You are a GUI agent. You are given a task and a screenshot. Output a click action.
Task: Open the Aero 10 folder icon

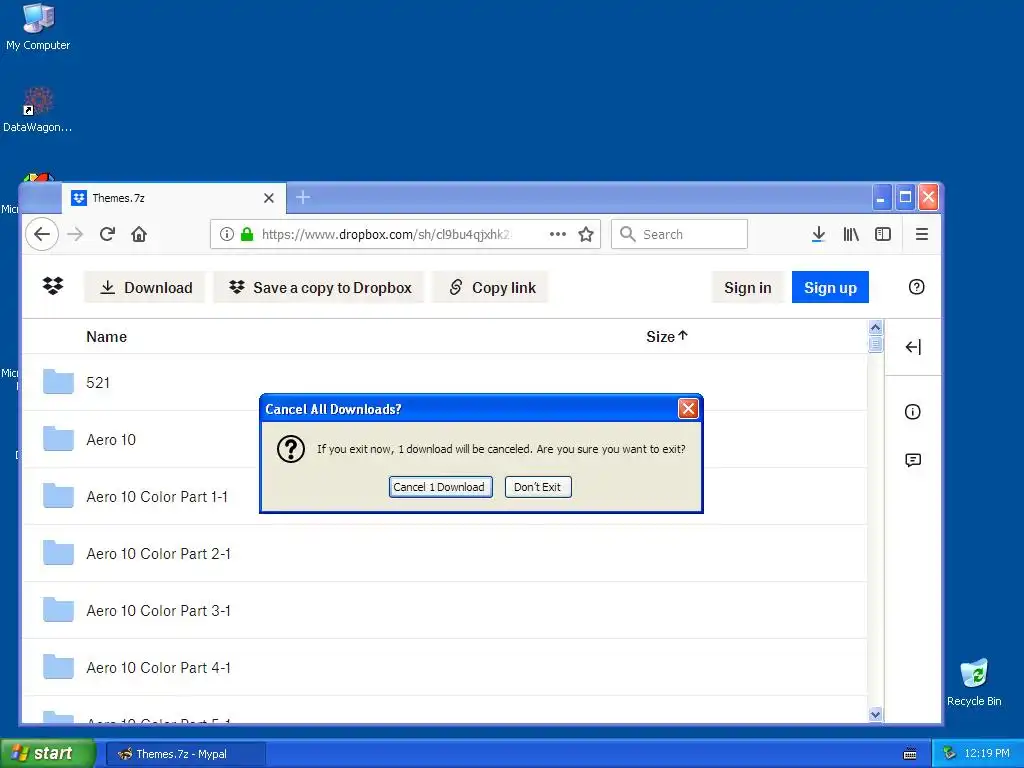pos(58,438)
